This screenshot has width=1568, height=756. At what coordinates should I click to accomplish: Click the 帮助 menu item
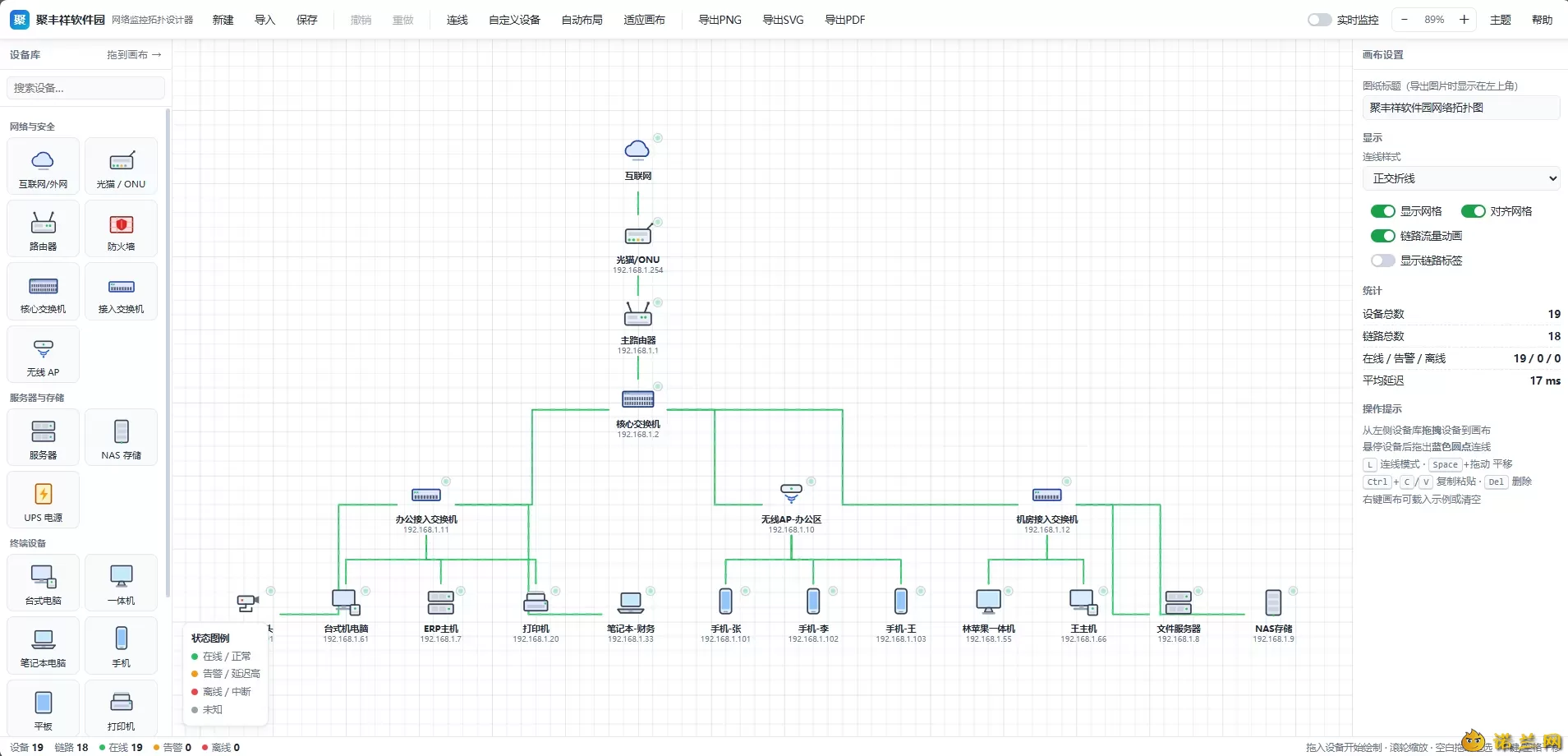pyautogui.click(x=1542, y=20)
